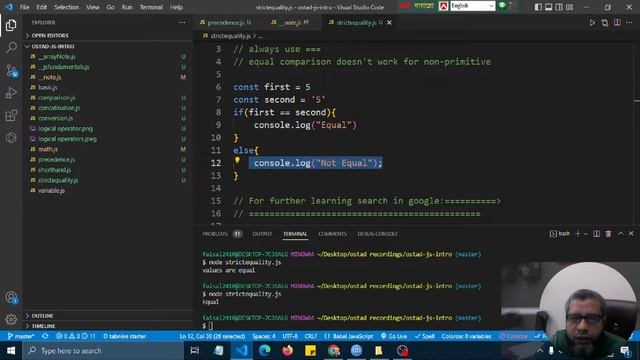Viewport: 640px width, 360px height.
Task: Click the lightbulb quick fix on line 12
Action: (237, 161)
